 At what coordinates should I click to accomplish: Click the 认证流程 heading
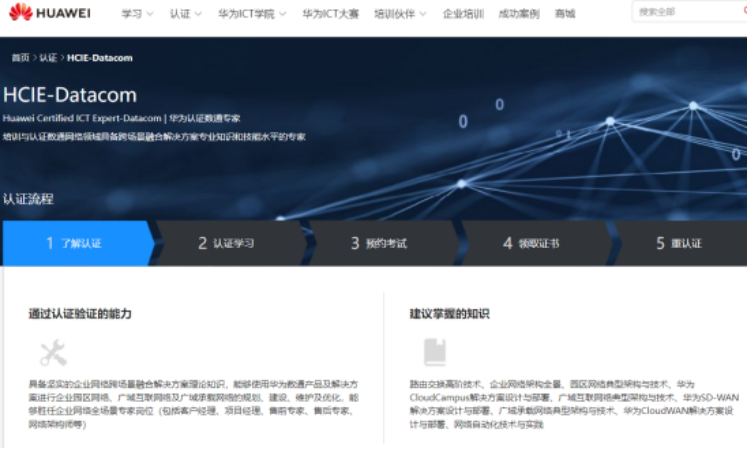pos(28,199)
